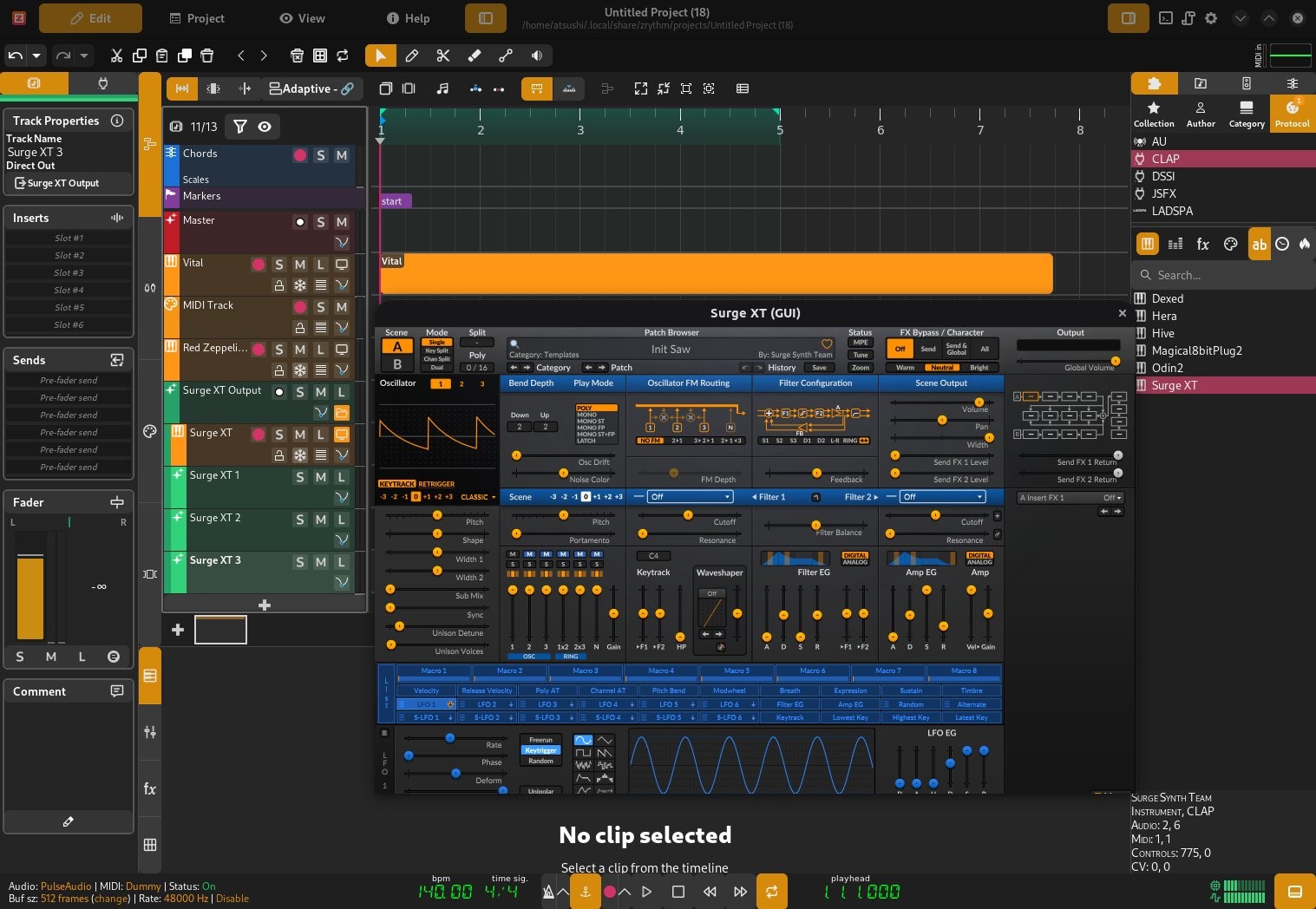Toggle track visibility eye icon
The image size is (1316, 909).
[x=265, y=127]
